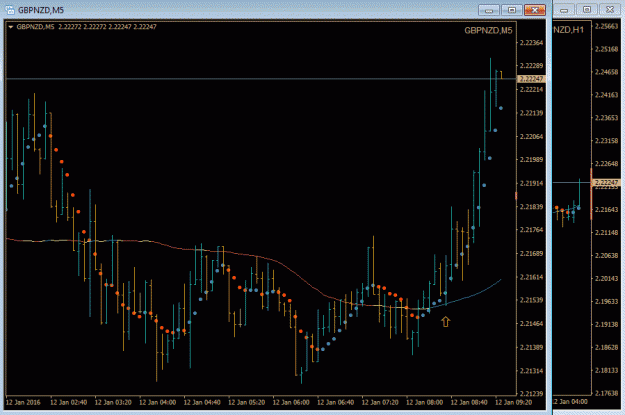Click the 12 Jan 02:40 time label
Image resolution: width=625 pixels, height=415 pixels.
coord(68,402)
